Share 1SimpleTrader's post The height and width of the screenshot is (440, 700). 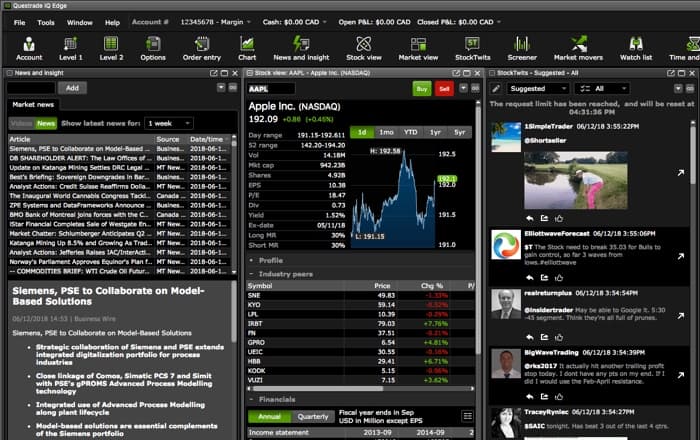click(x=544, y=218)
